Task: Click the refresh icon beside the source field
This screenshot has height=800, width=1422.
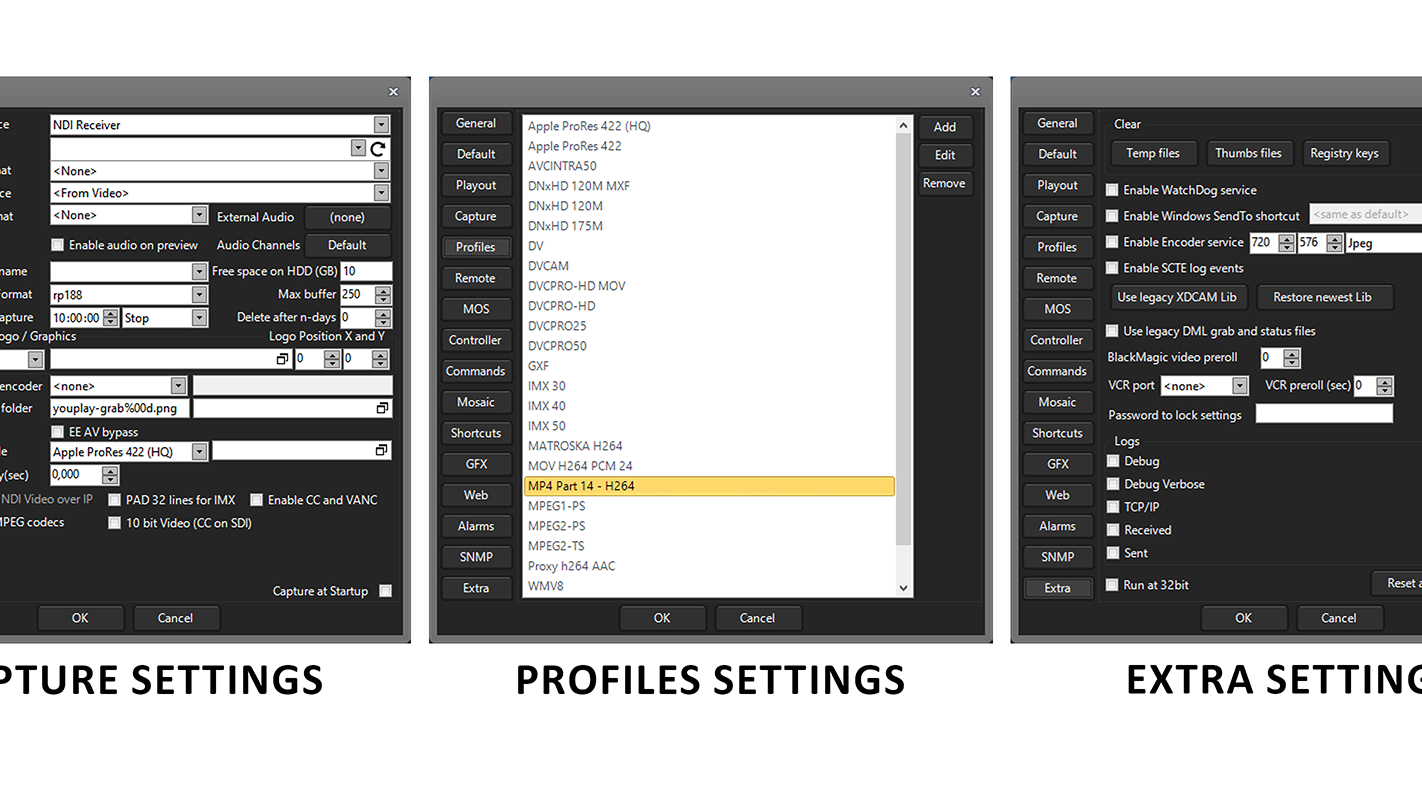Action: pyautogui.click(x=378, y=149)
